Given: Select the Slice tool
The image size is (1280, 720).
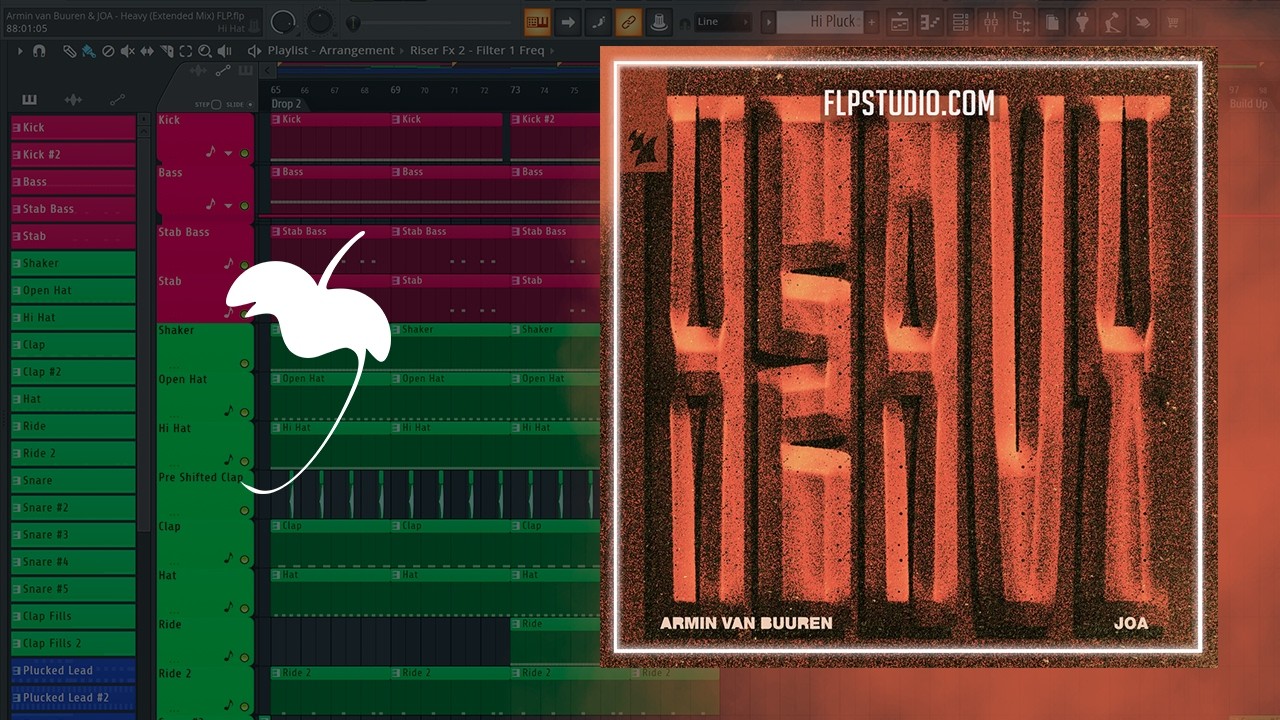Looking at the screenshot, I should tap(167, 51).
